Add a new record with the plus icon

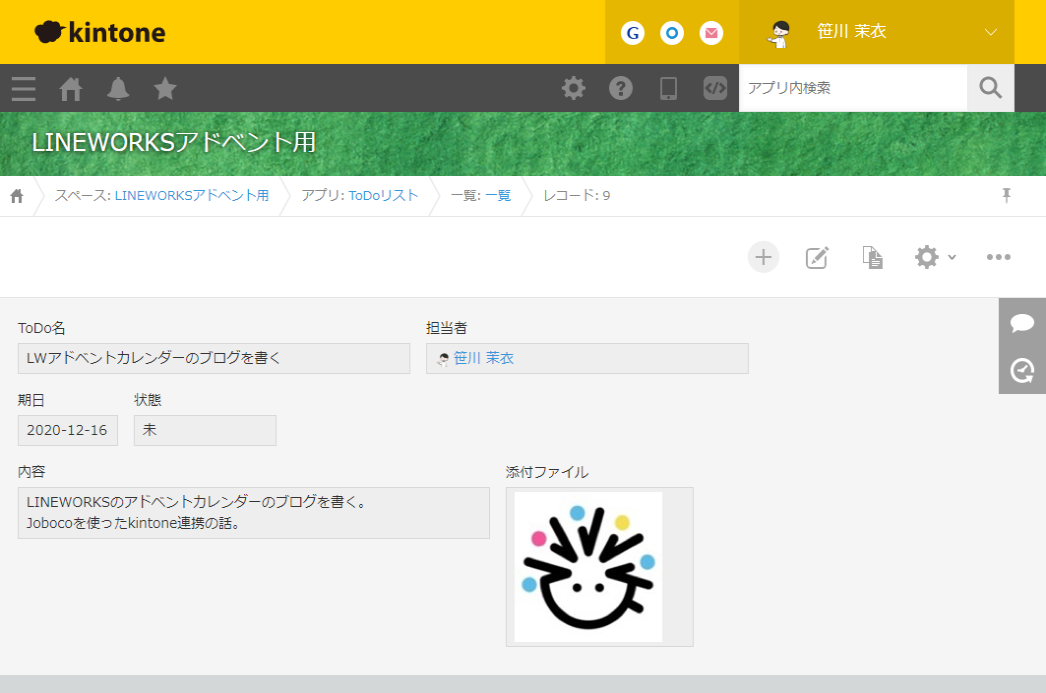tap(763, 257)
